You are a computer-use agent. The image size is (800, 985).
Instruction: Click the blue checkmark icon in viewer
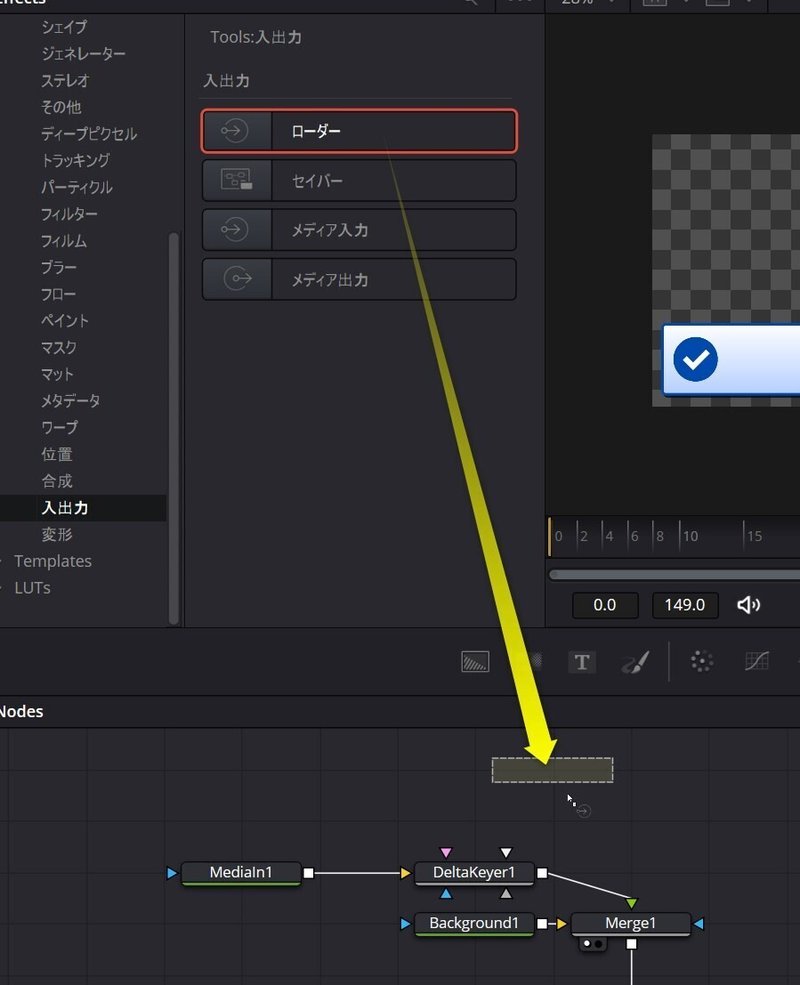696,359
